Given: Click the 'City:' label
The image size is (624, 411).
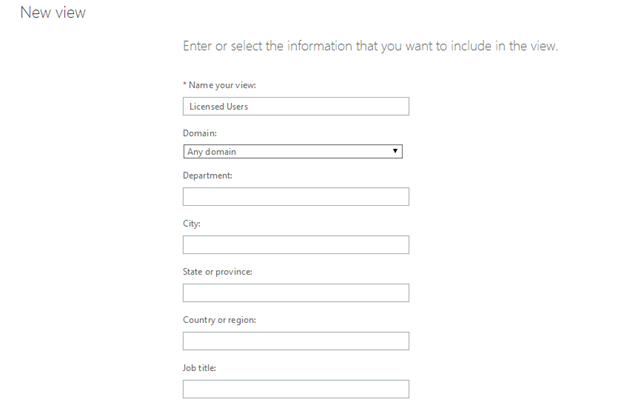Looking at the screenshot, I should pyautogui.click(x=192, y=224).
